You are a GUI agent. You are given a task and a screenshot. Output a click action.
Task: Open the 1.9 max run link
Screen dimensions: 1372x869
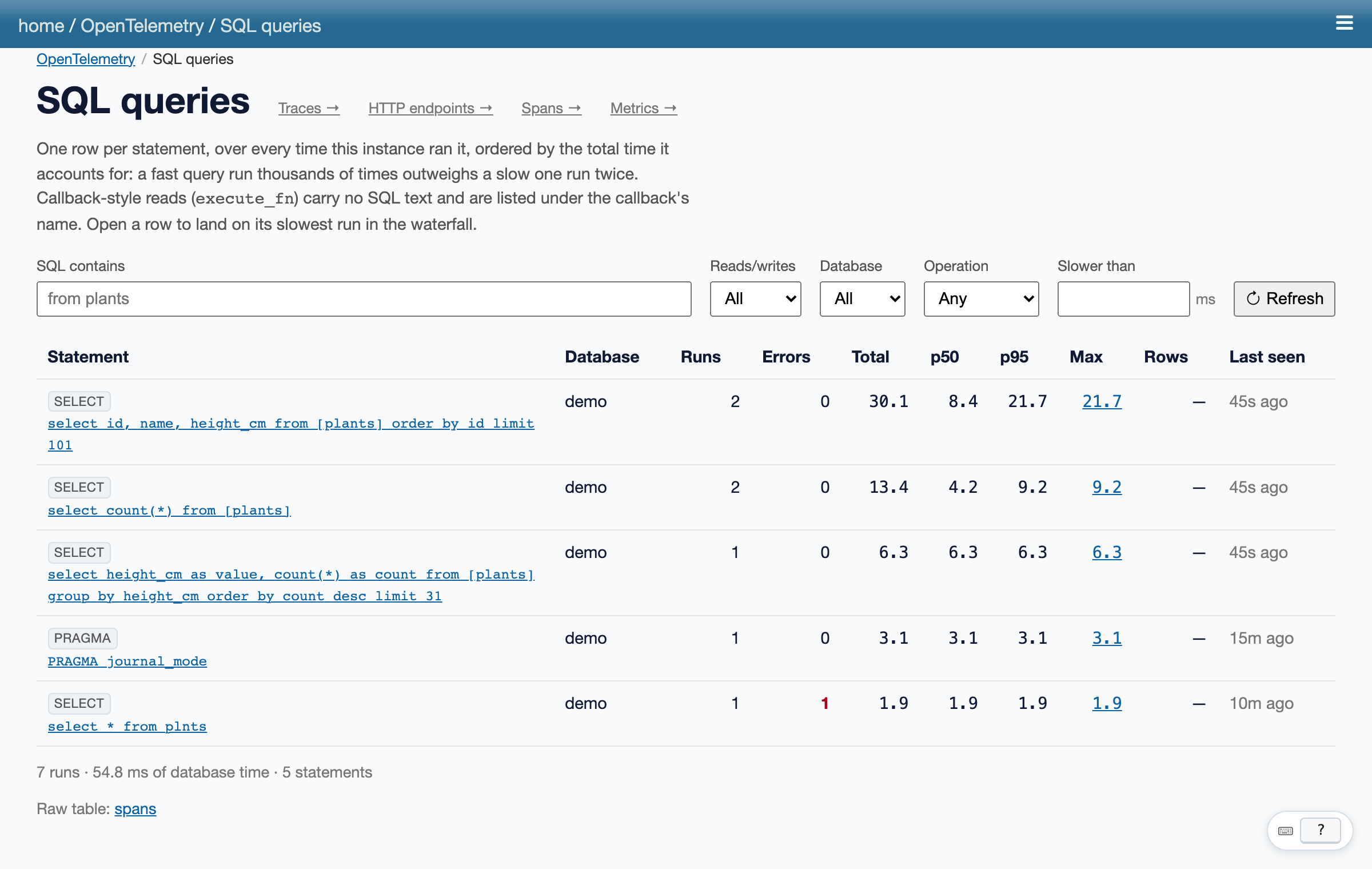click(1107, 703)
